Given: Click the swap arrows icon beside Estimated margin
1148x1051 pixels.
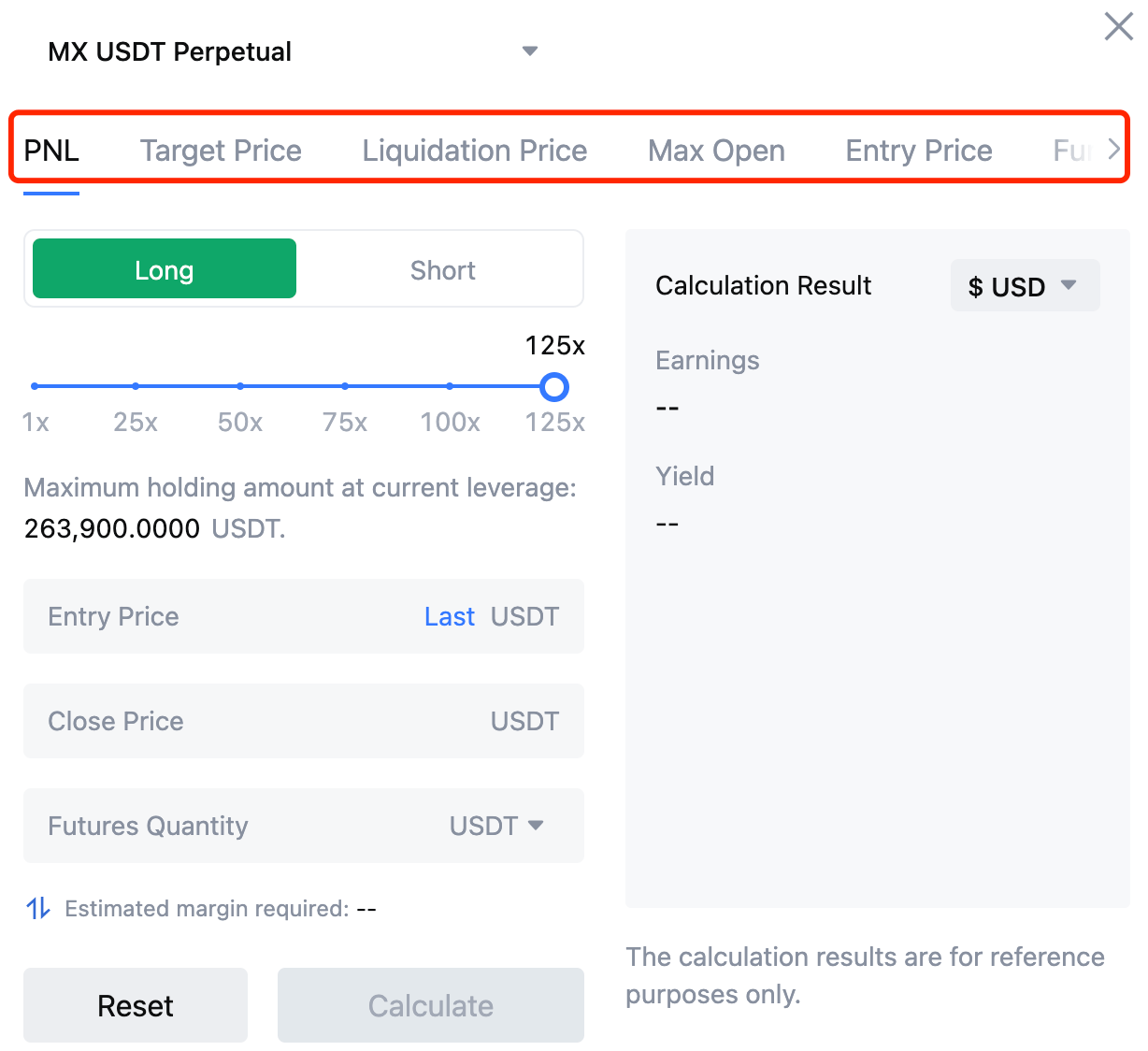Looking at the screenshot, I should [37, 908].
